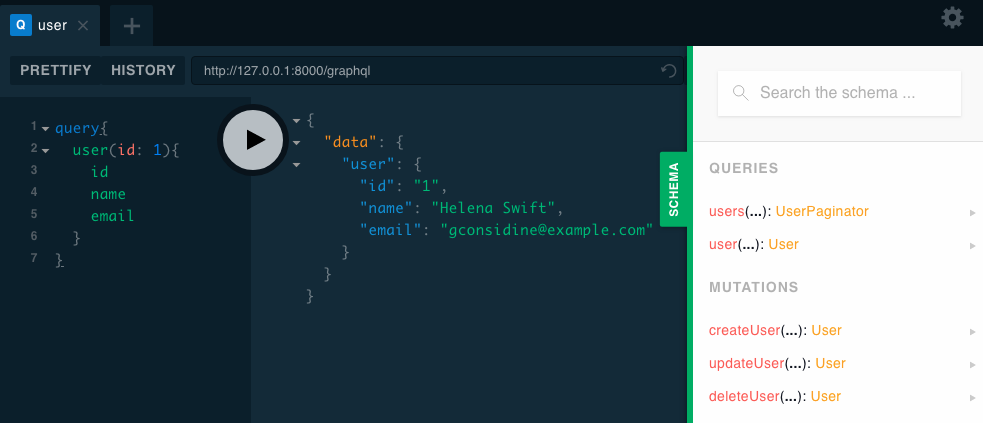This screenshot has width=983, height=423.
Task: Focus the Search the schema input
Action: pos(839,93)
